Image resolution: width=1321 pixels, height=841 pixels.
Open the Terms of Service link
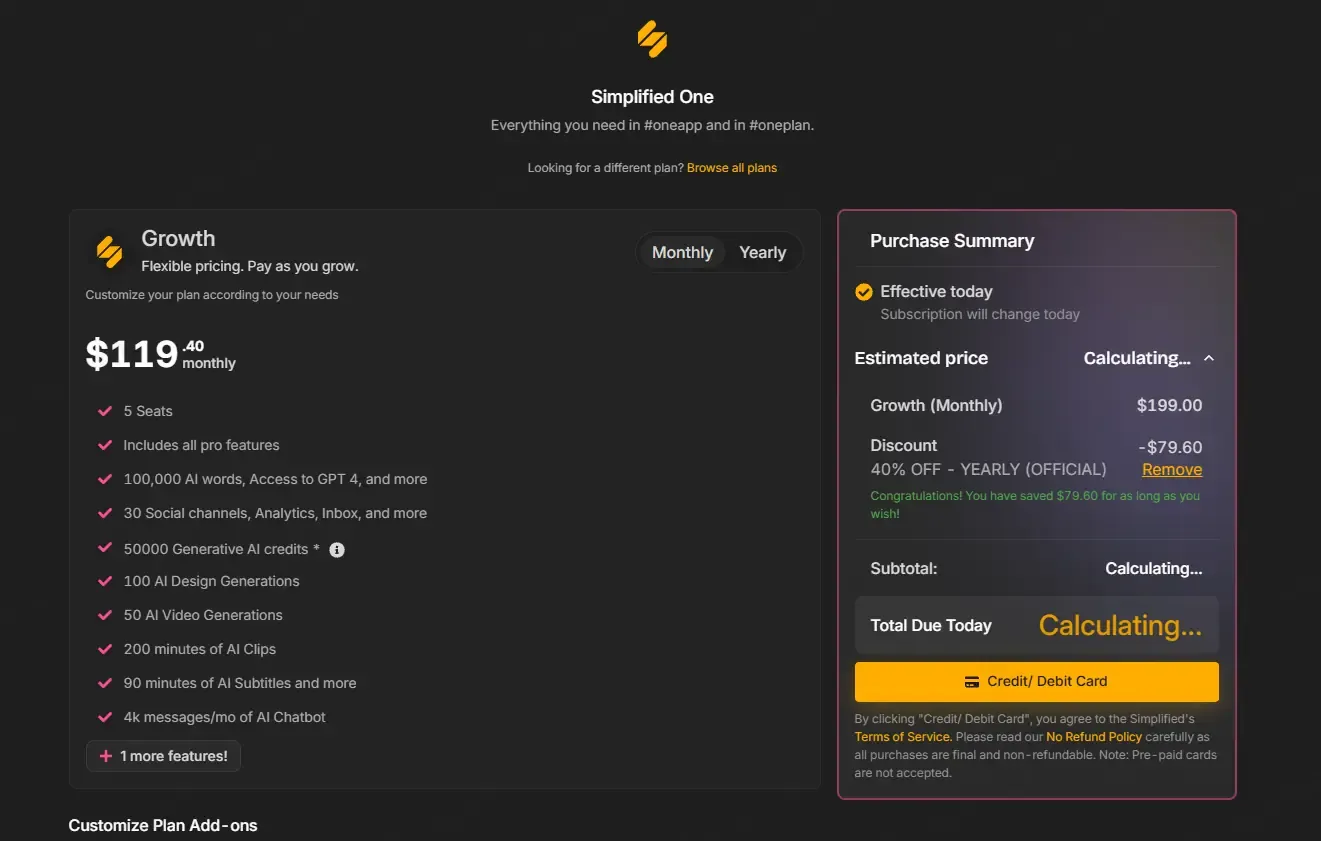point(903,737)
